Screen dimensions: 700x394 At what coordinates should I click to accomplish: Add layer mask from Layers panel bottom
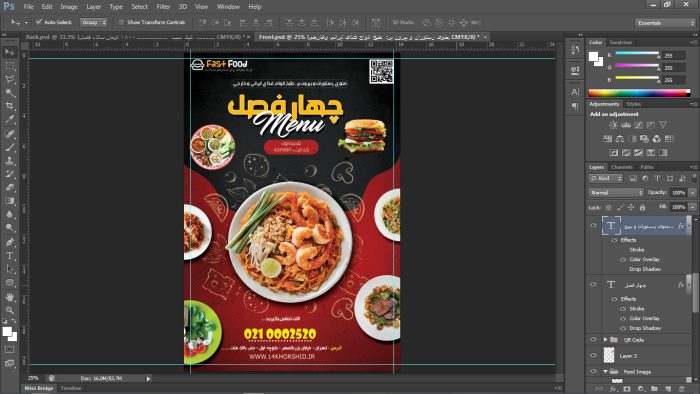pos(627,389)
